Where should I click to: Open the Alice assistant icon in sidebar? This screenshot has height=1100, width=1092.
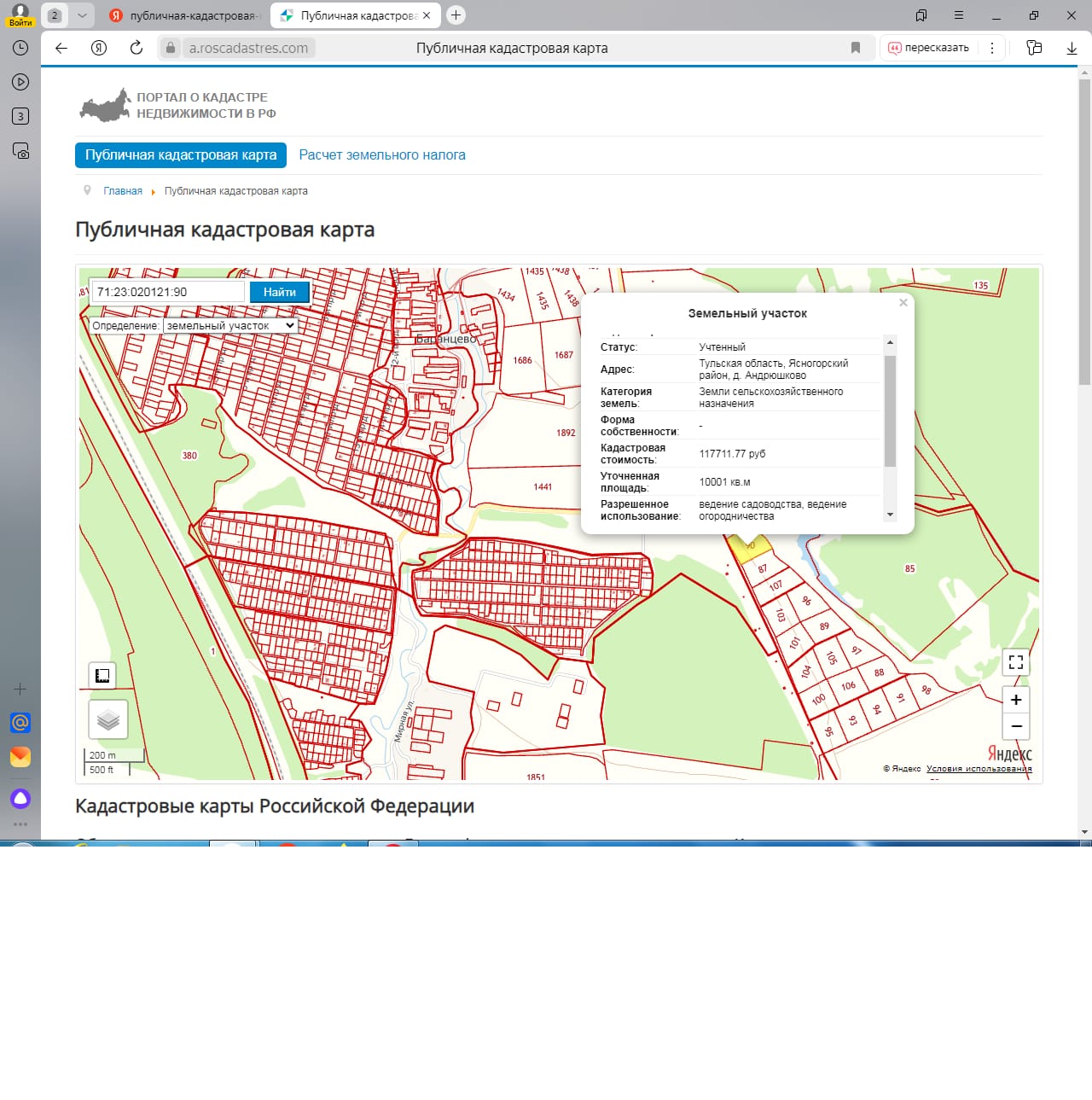pos(20,799)
